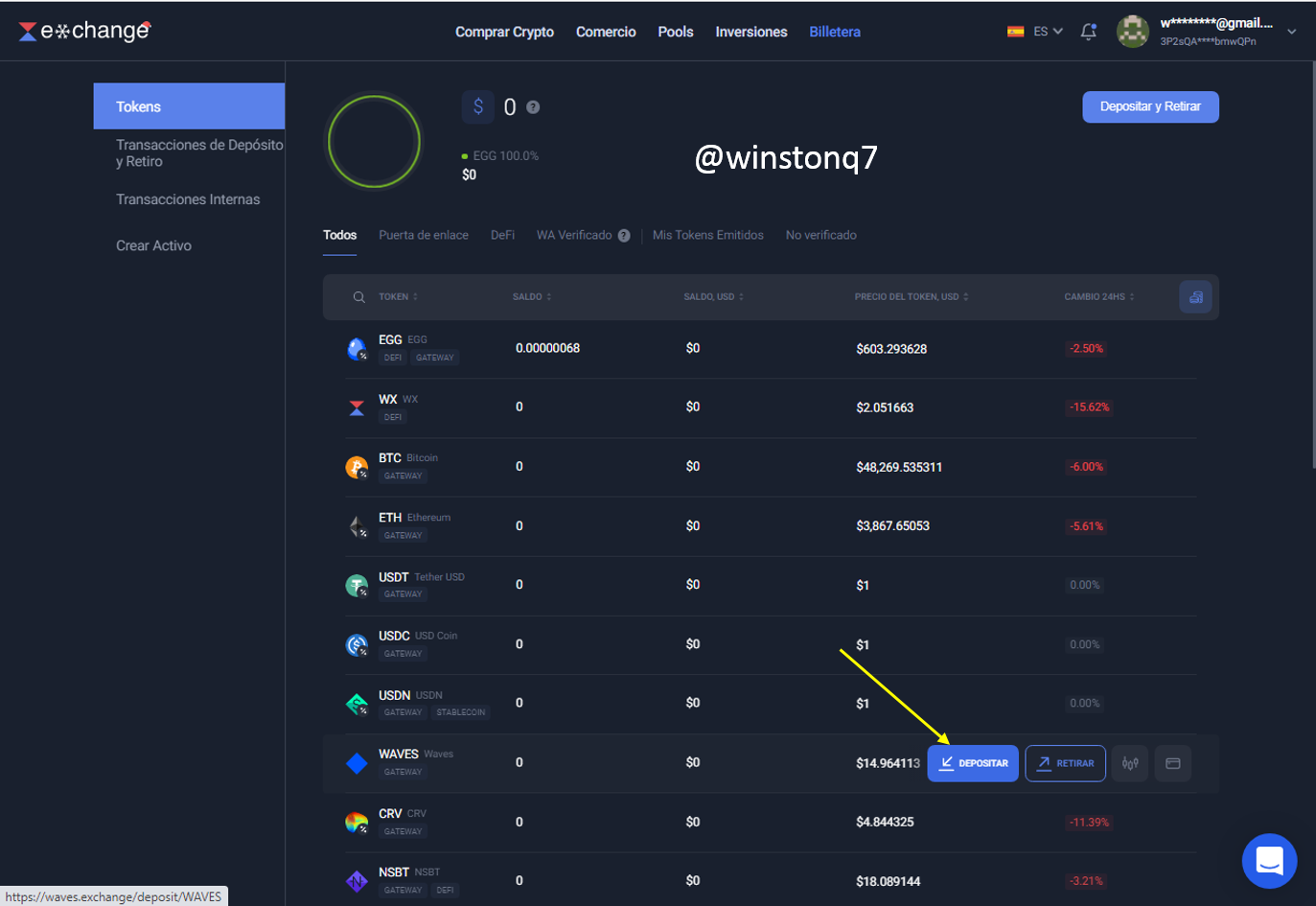Image resolution: width=1316 pixels, height=906 pixels.
Task: Select Billetera in the top navigation
Action: (835, 32)
